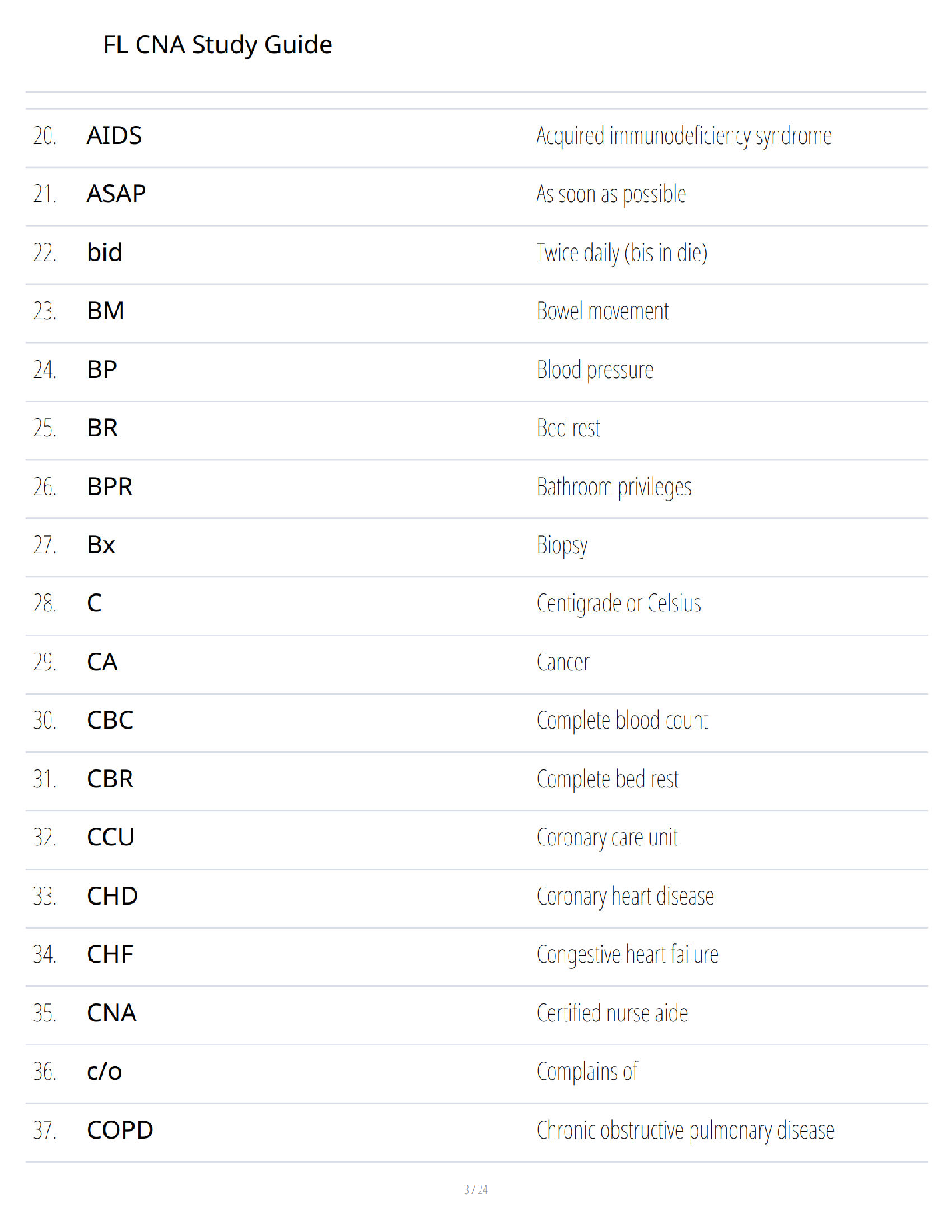Click the BR term in row 25

point(103,428)
